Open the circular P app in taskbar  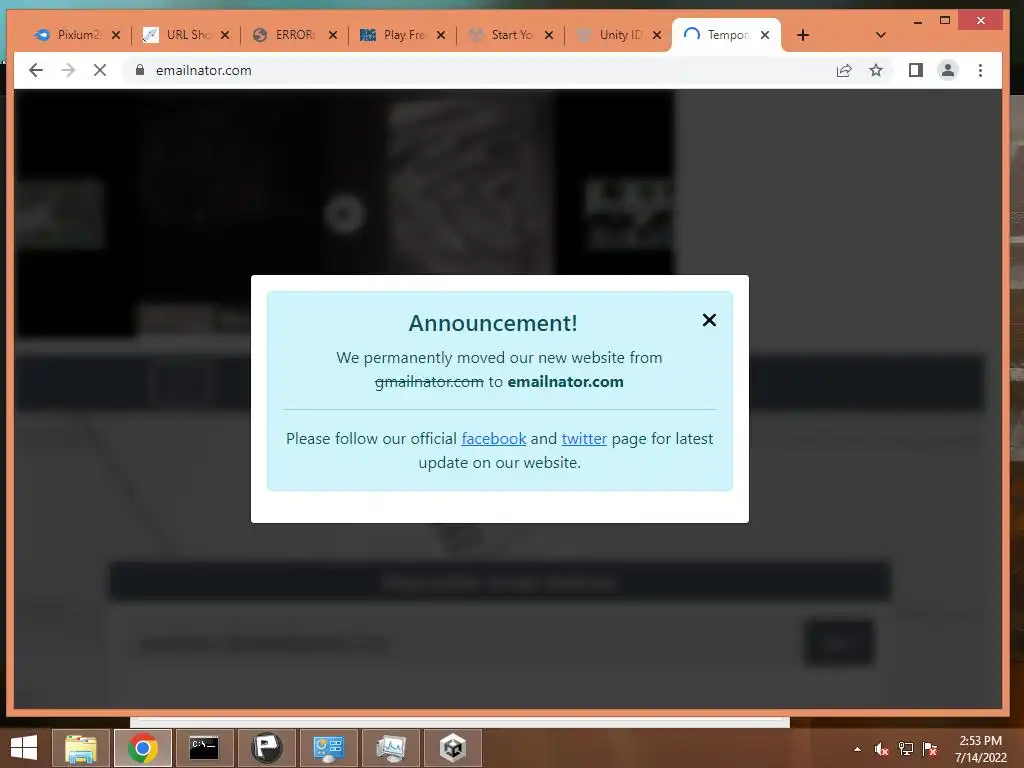pyautogui.click(x=266, y=748)
